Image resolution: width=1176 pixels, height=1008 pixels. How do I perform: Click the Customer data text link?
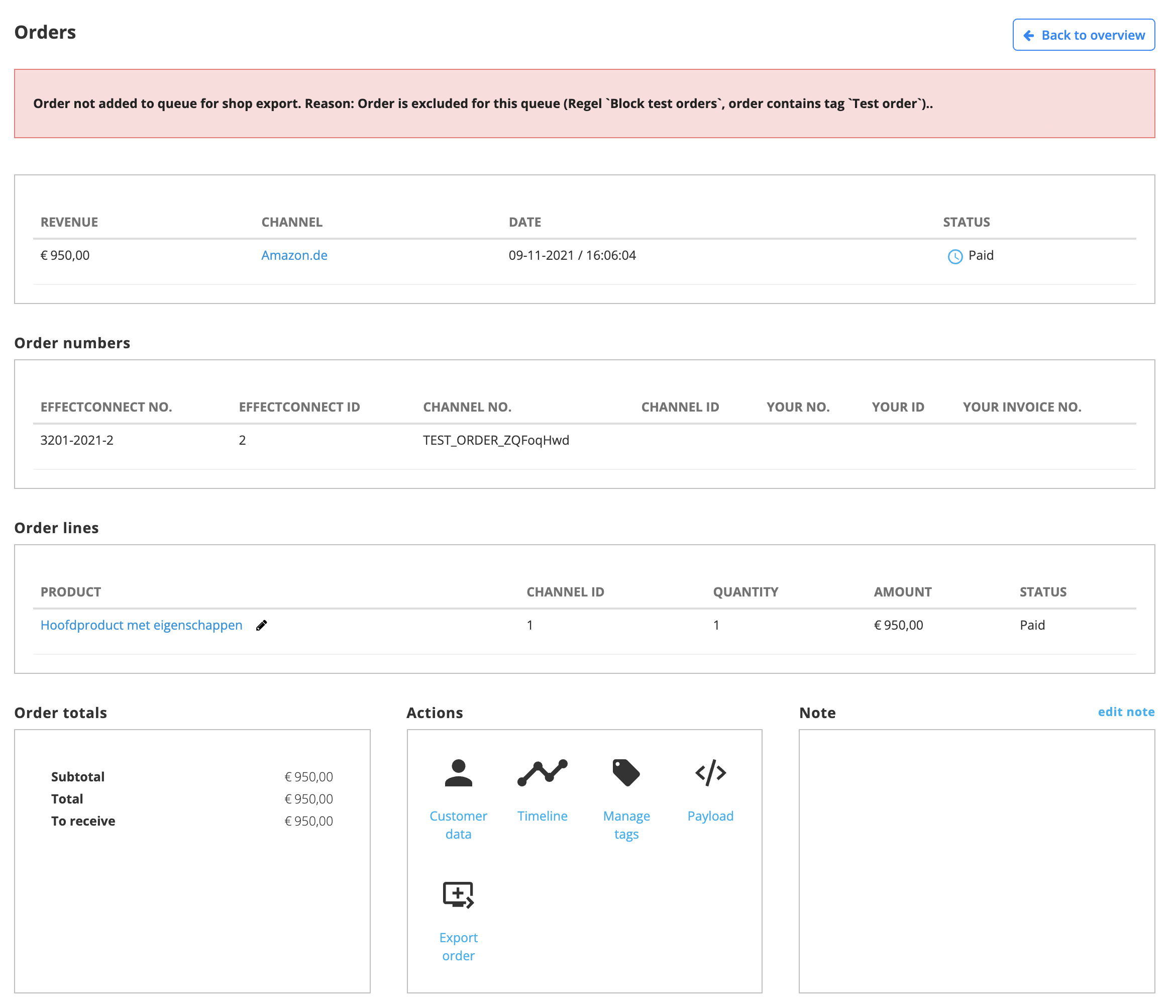click(458, 825)
